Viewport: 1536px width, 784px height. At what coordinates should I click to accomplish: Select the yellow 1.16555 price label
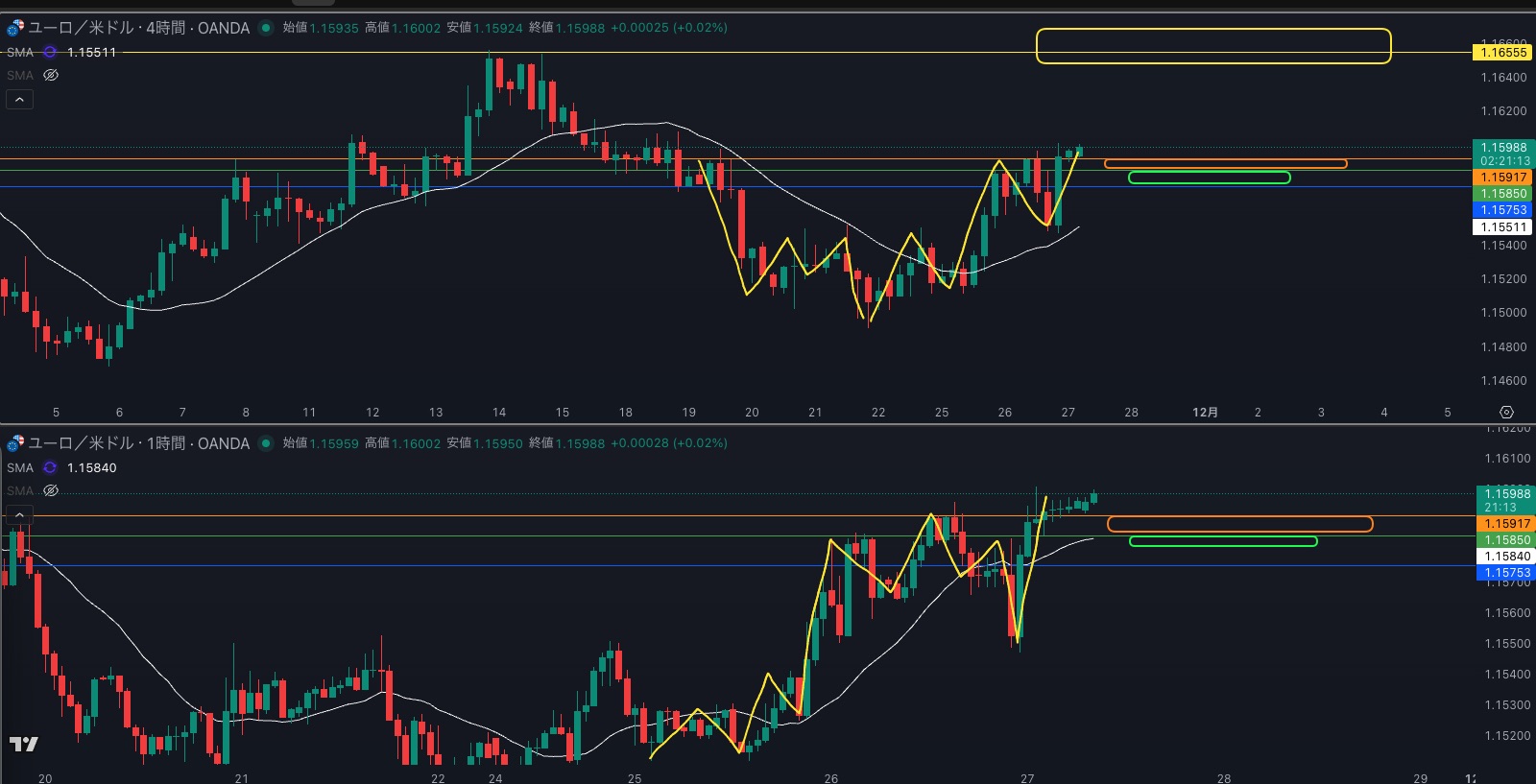(x=1502, y=52)
